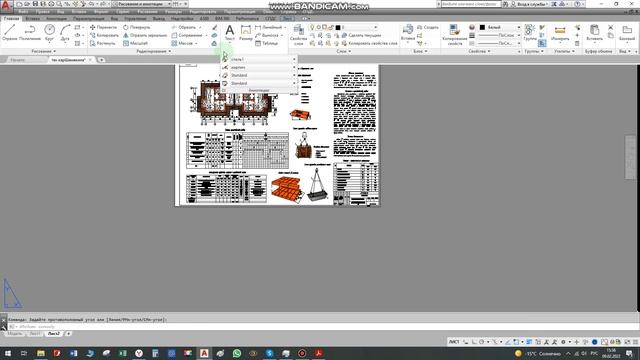Switch to Модель layout tab
Screen dimensions: 640x360
15,334
